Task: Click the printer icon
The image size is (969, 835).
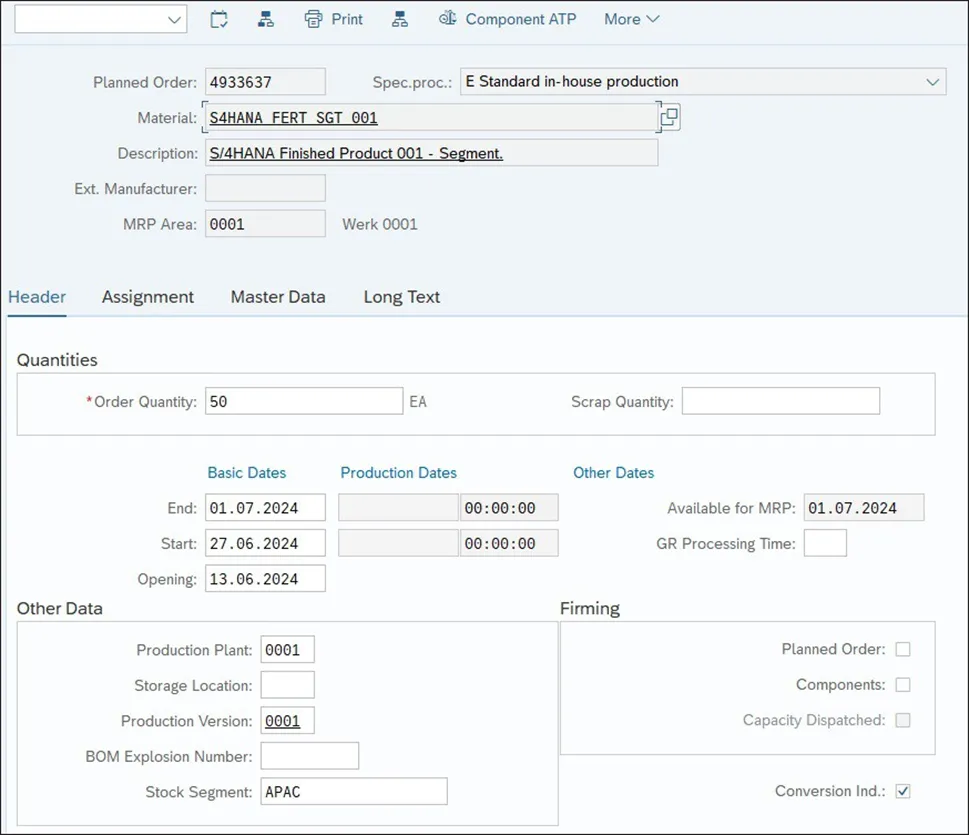Action: pyautogui.click(x=313, y=20)
